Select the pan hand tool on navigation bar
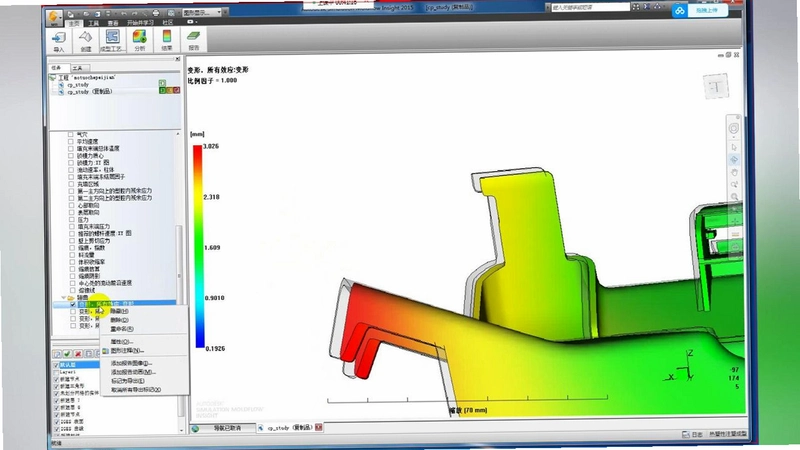 [x=734, y=172]
